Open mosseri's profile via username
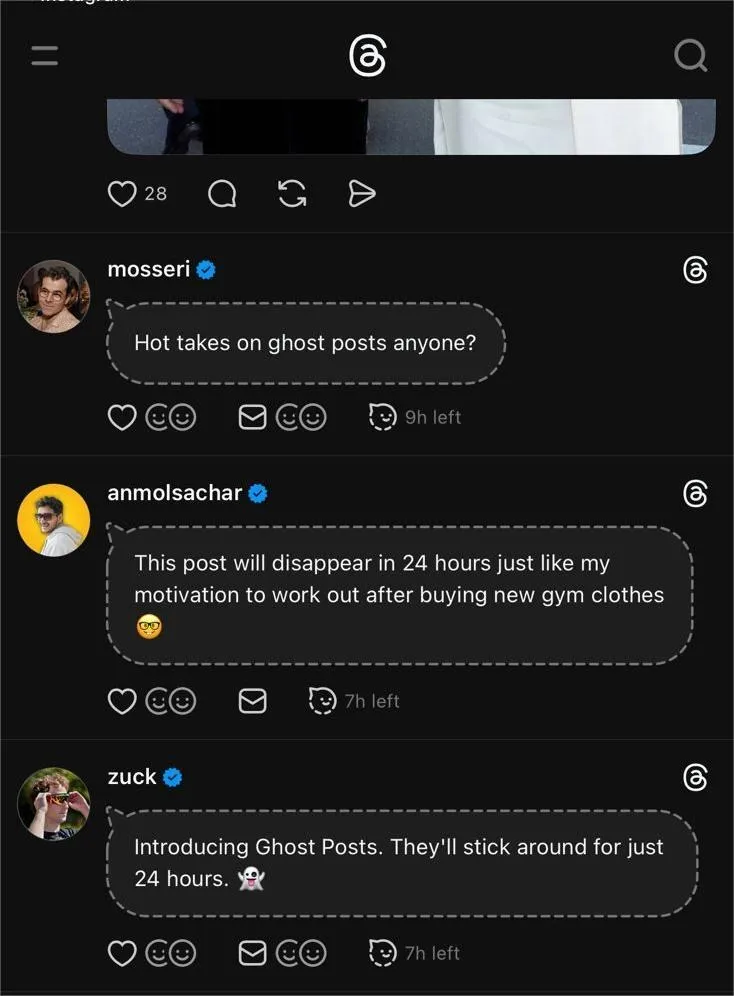Viewport: 734px width, 996px height. click(x=148, y=269)
